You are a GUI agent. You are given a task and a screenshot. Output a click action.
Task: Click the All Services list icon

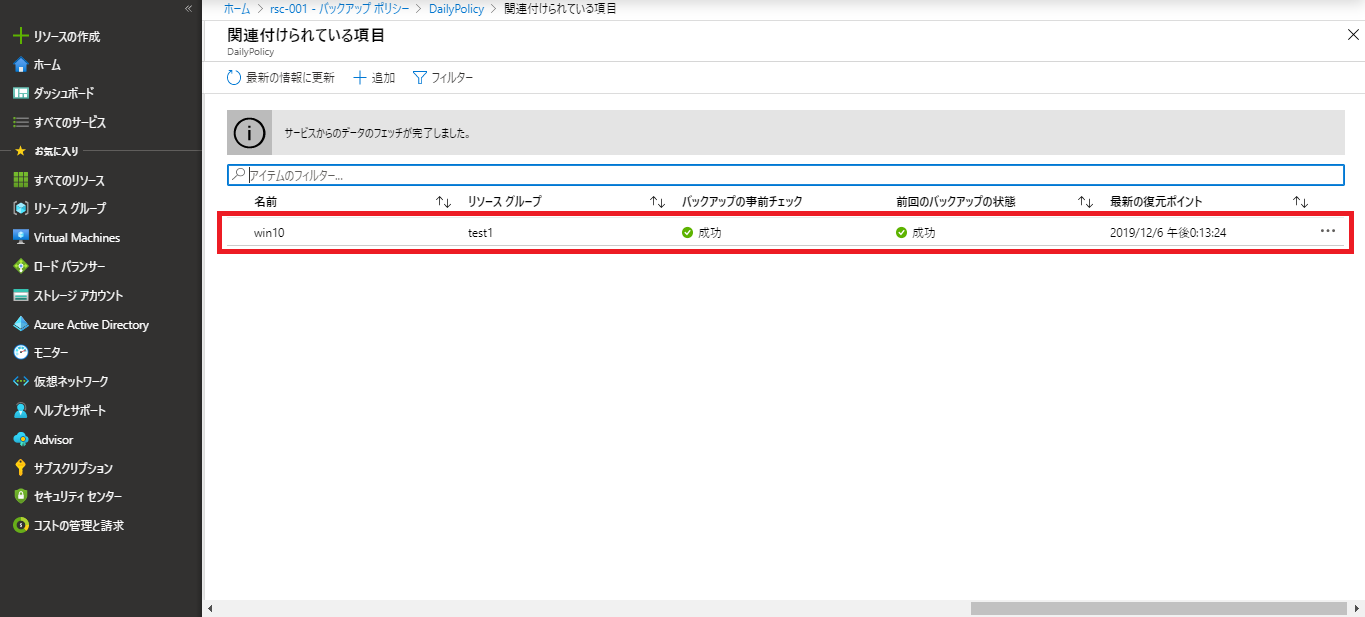point(20,122)
